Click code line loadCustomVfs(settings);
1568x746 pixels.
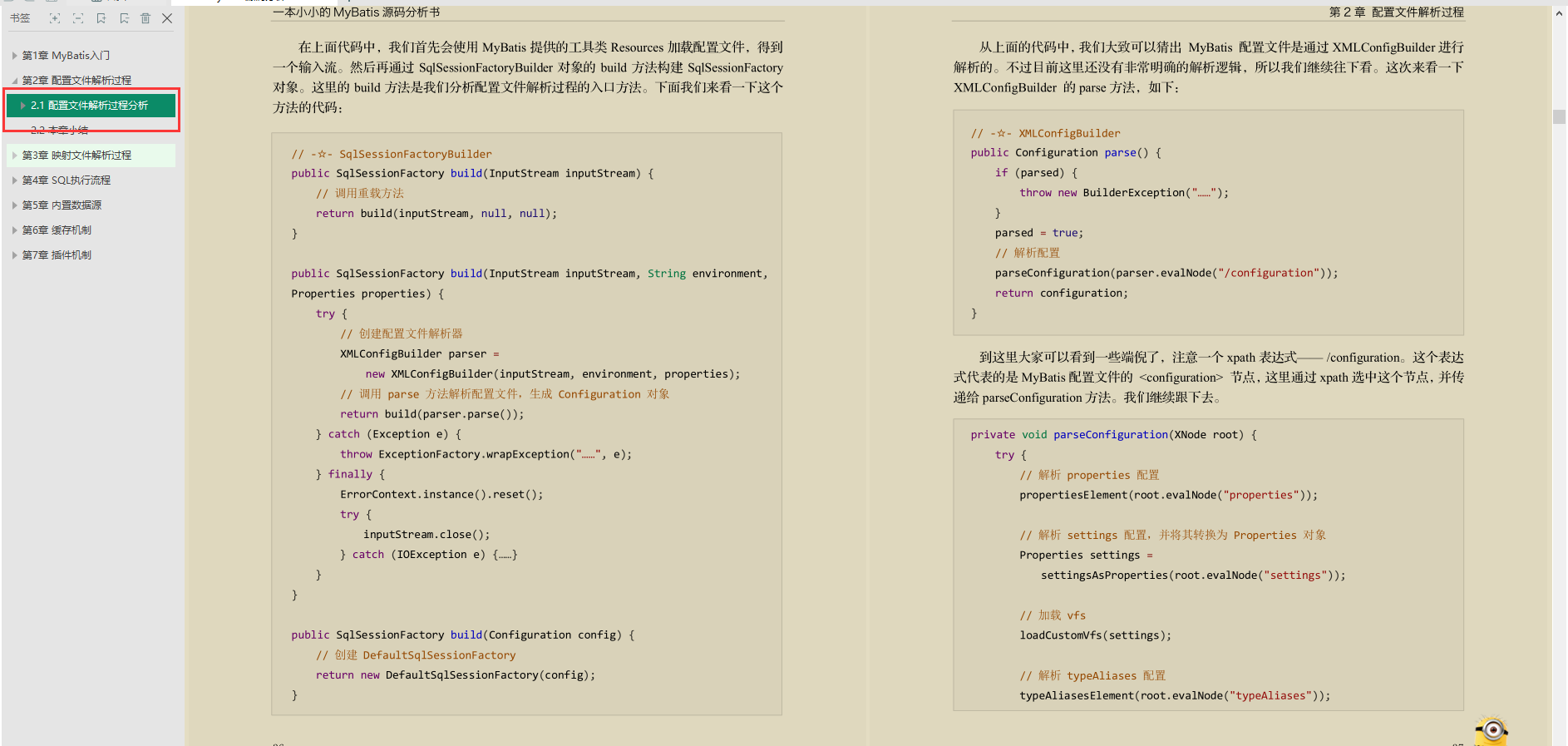(1096, 635)
